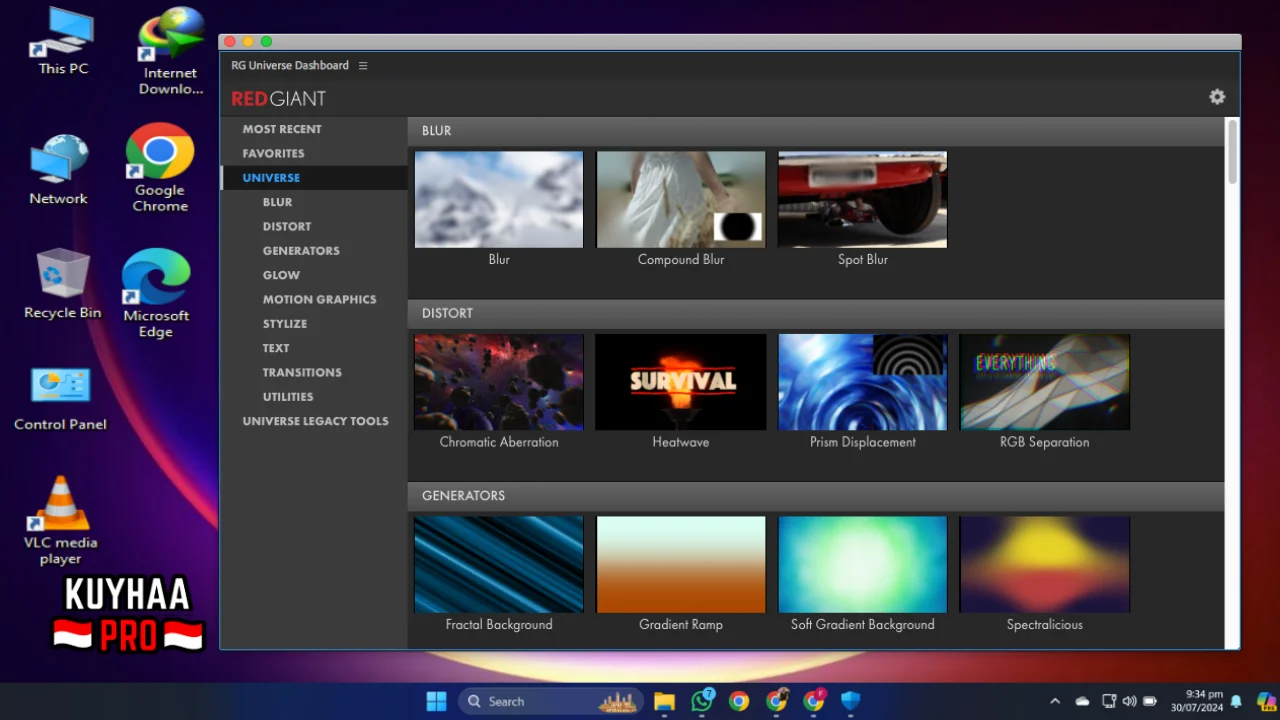Choose the RGB Separation thumbnail
Screen dimensions: 1280x720
(x=1045, y=382)
